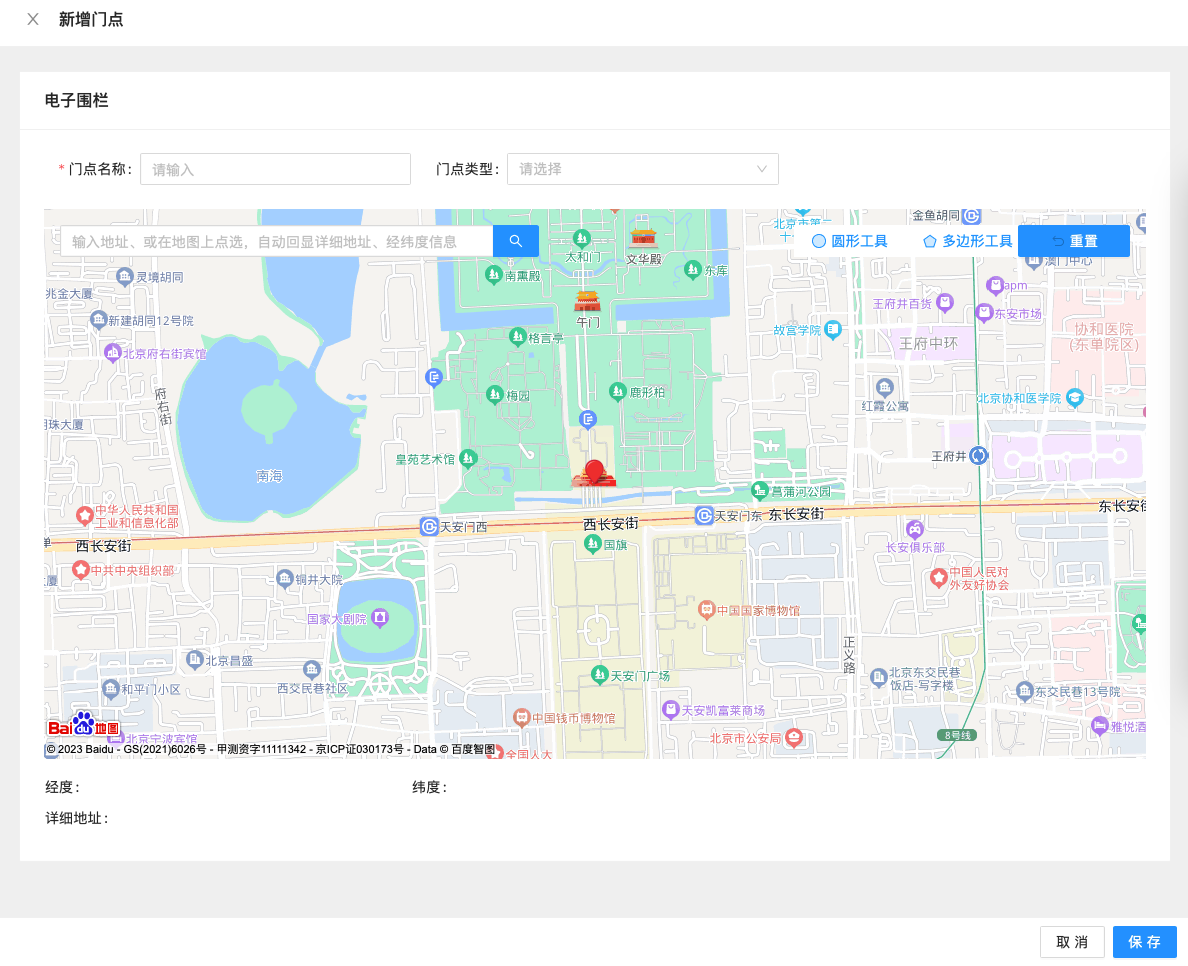Click the 天安门东 subway station icon
Viewport: 1188px width, 966px height.
coord(704,515)
